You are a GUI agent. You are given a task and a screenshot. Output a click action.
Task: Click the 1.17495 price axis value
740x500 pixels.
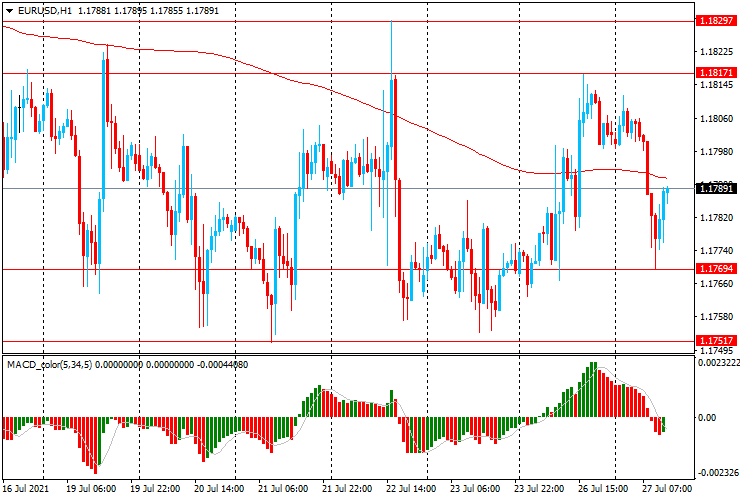(716, 351)
